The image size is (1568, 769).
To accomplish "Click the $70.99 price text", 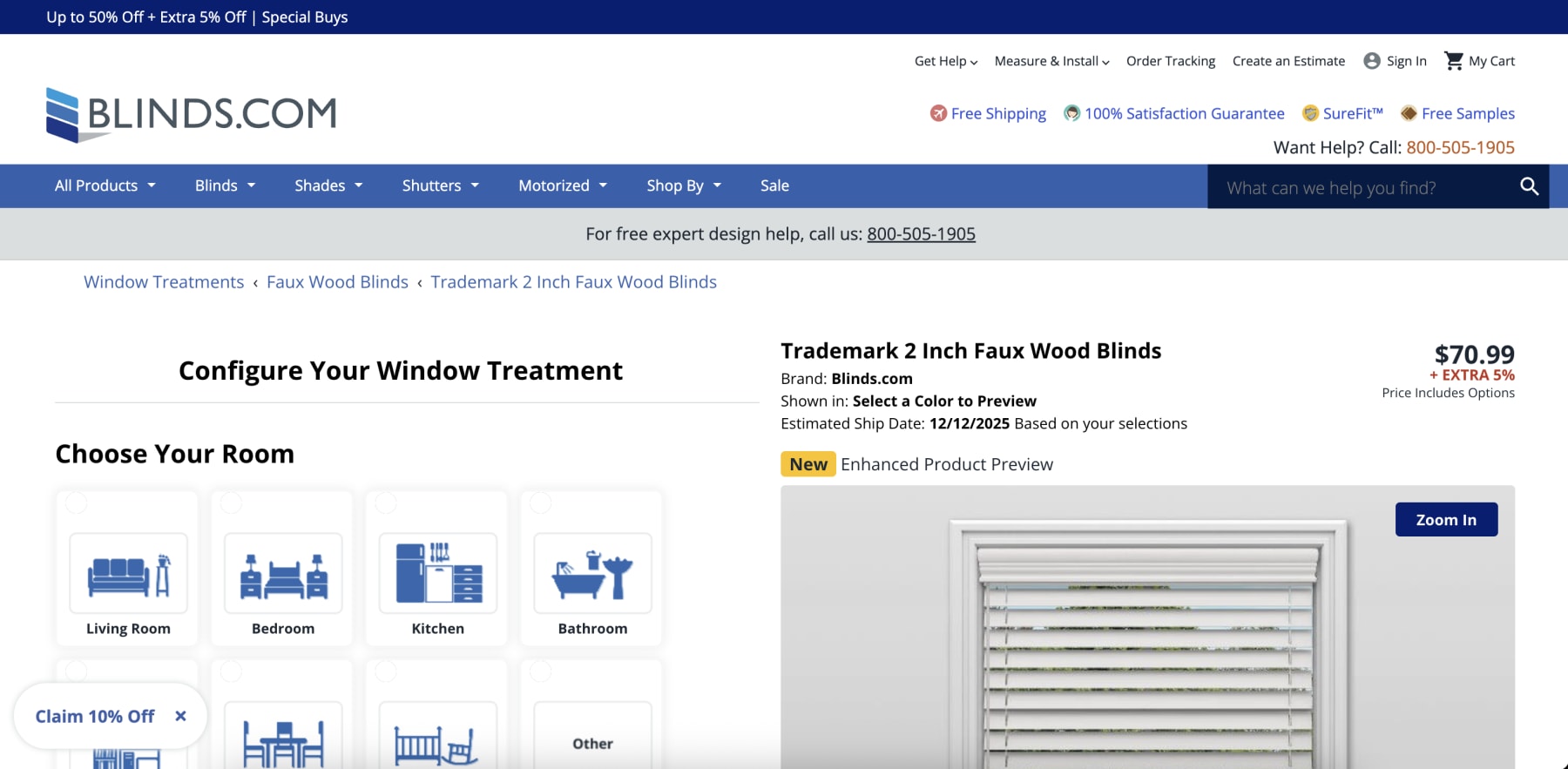I will coord(1474,354).
